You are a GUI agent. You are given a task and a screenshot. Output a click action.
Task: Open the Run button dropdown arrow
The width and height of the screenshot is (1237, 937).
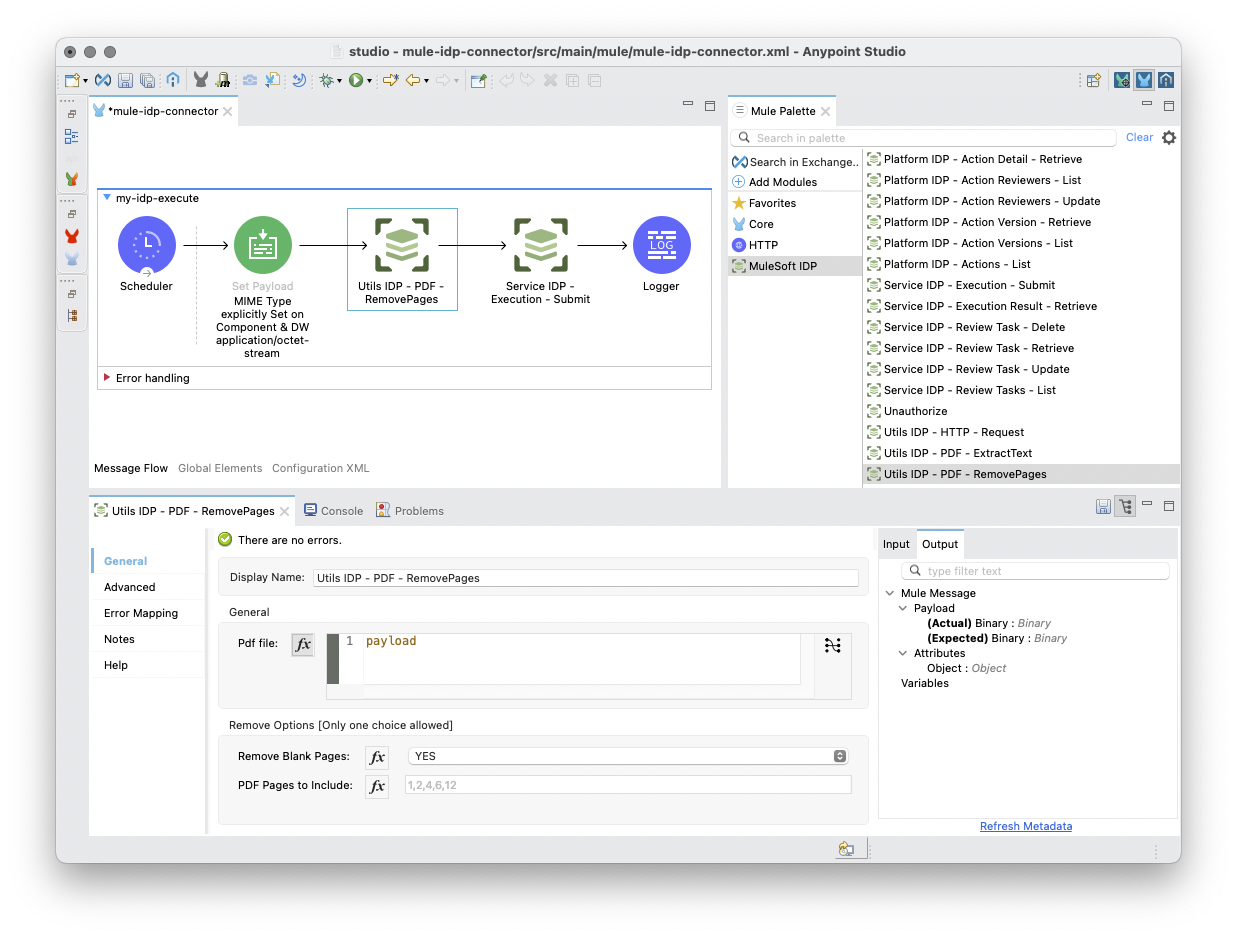[x=369, y=81]
